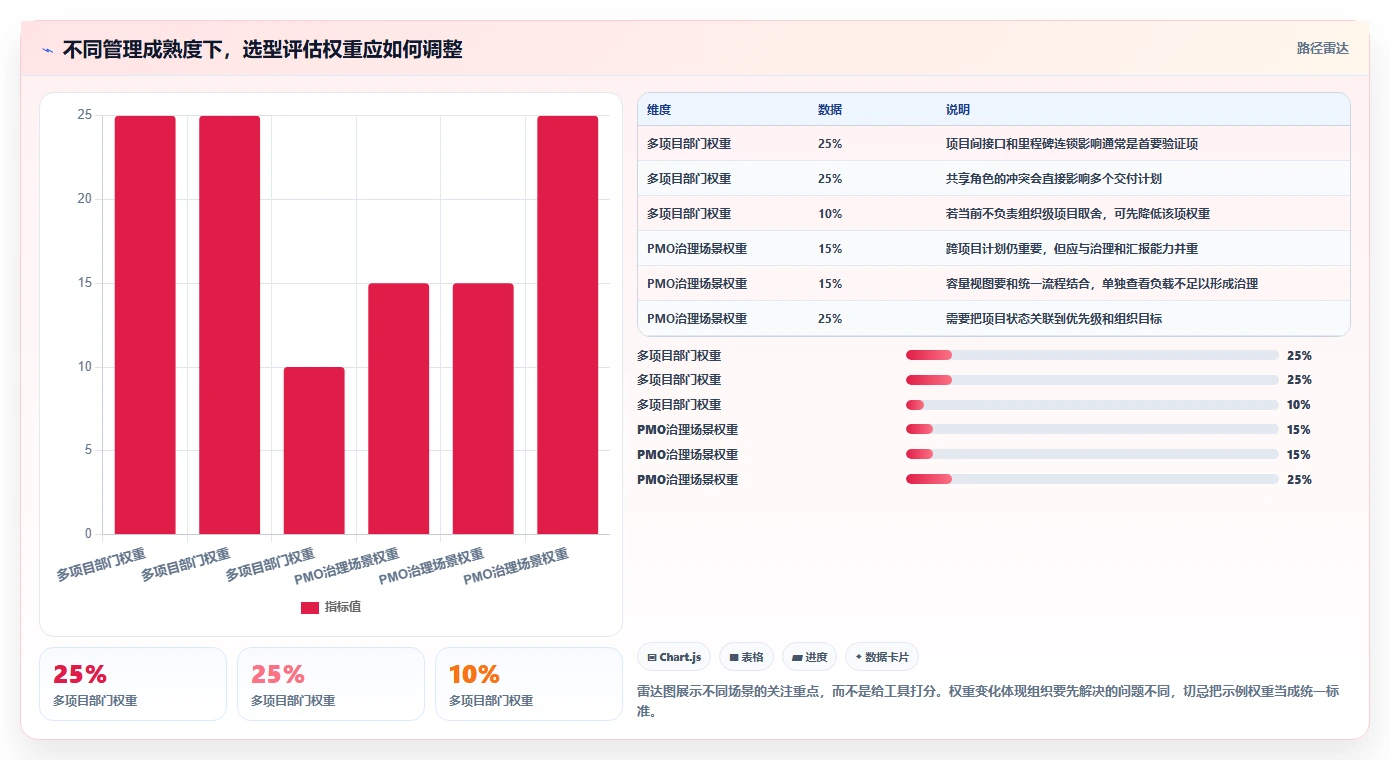The height and width of the screenshot is (760, 1390).
Task: Open the orange 10% data card
Action: (529, 684)
